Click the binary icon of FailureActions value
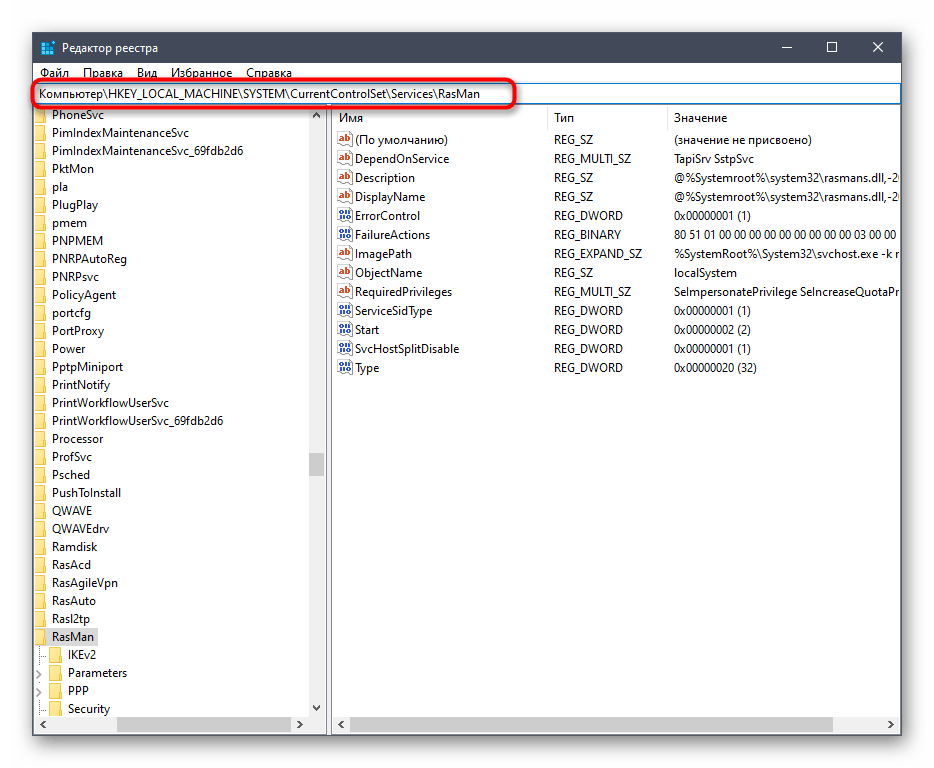The height and width of the screenshot is (768, 934). [x=345, y=235]
